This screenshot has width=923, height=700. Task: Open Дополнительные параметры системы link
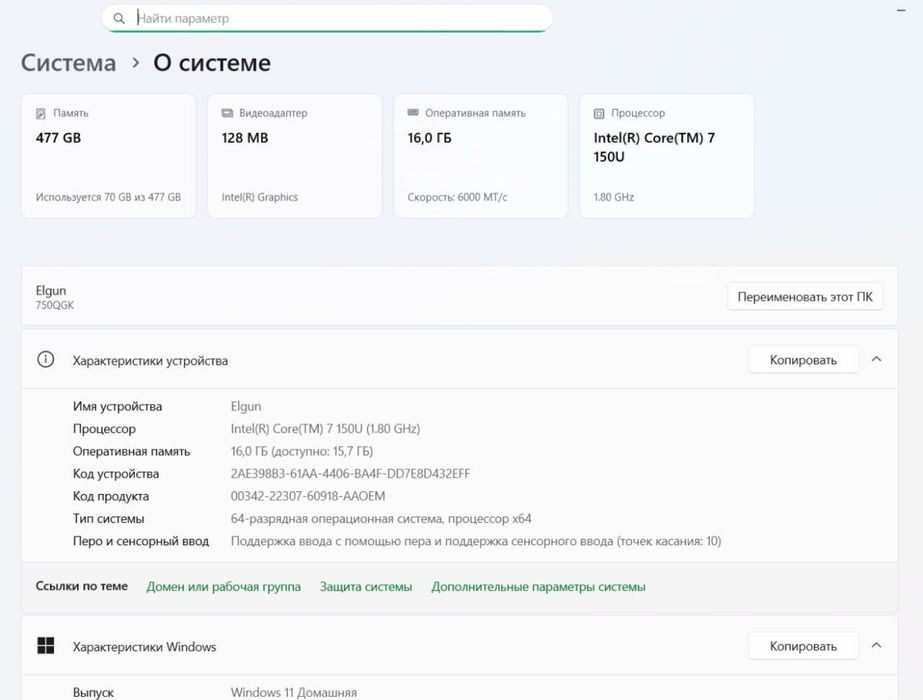tap(538, 587)
